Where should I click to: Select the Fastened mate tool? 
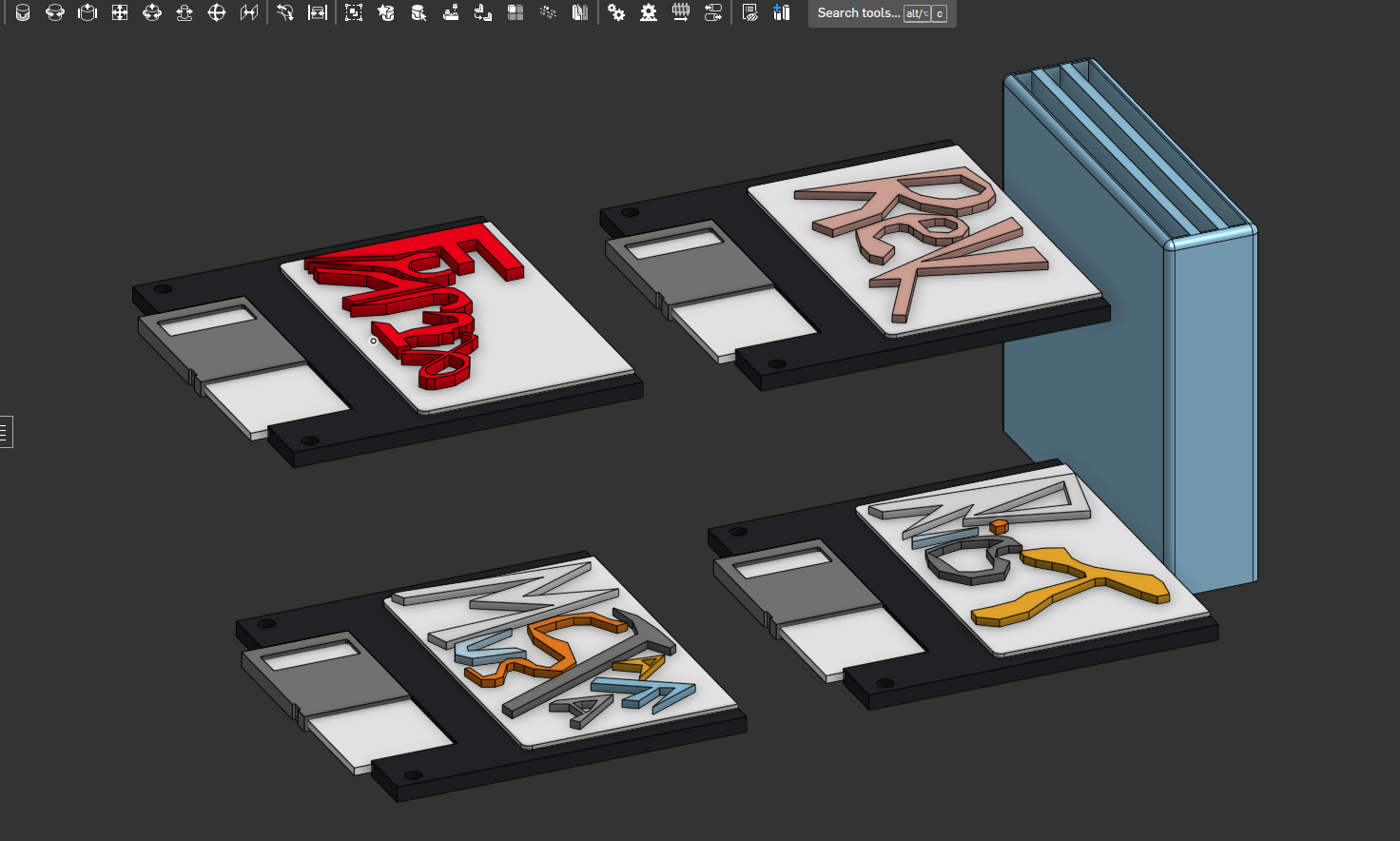(23, 12)
